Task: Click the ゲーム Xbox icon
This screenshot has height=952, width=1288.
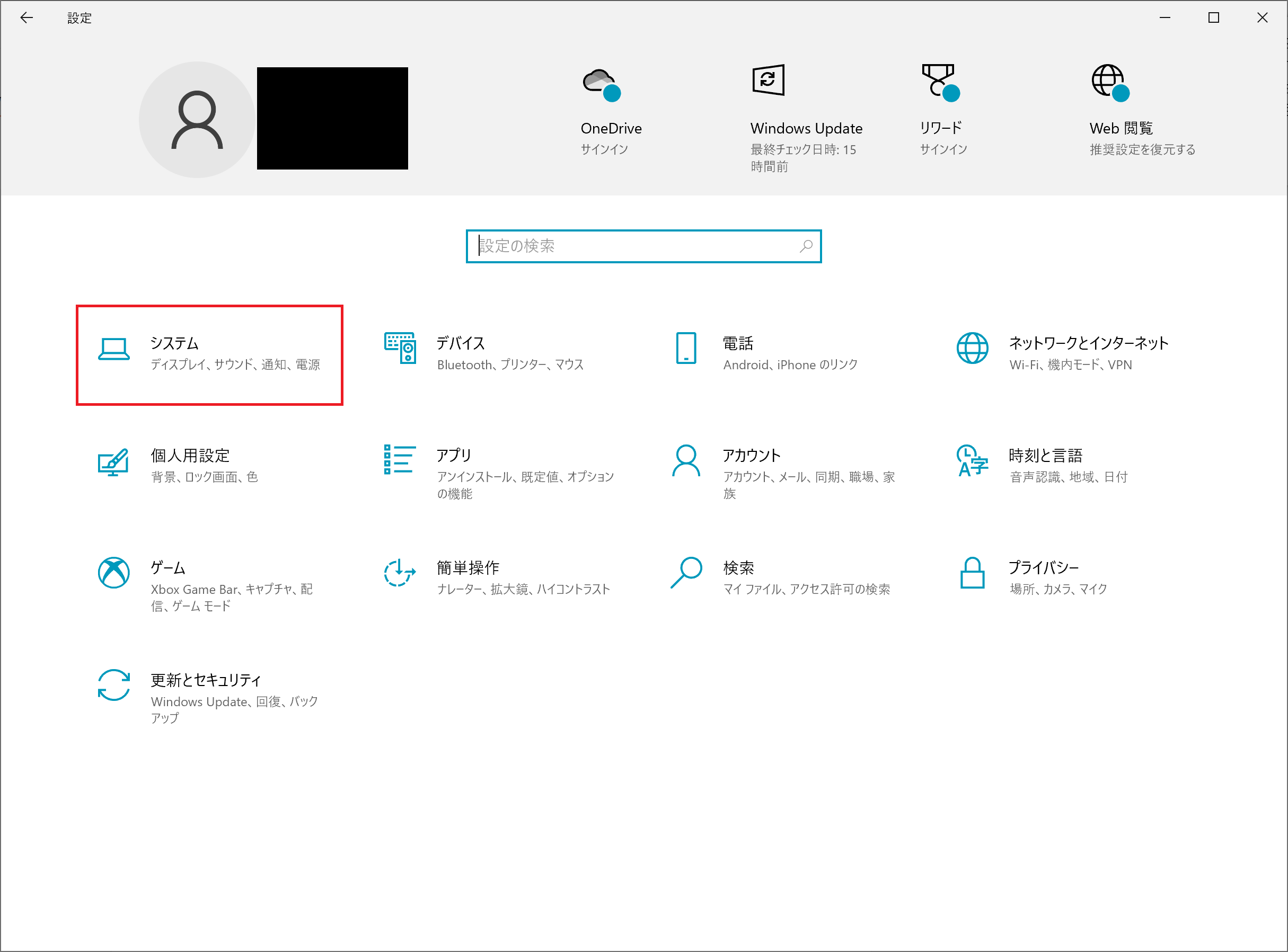Action: pos(113,573)
